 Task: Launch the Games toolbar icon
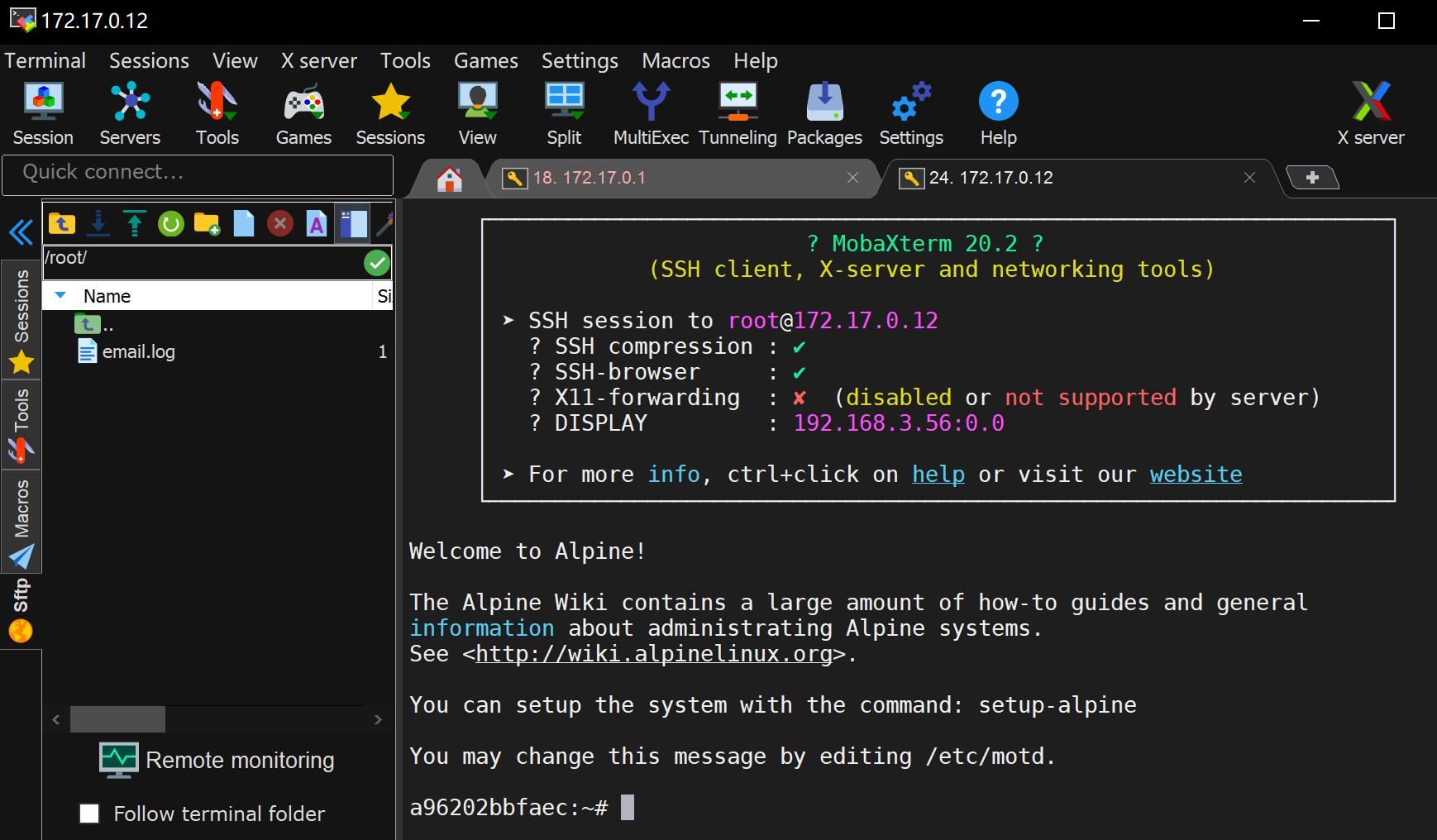[303, 114]
